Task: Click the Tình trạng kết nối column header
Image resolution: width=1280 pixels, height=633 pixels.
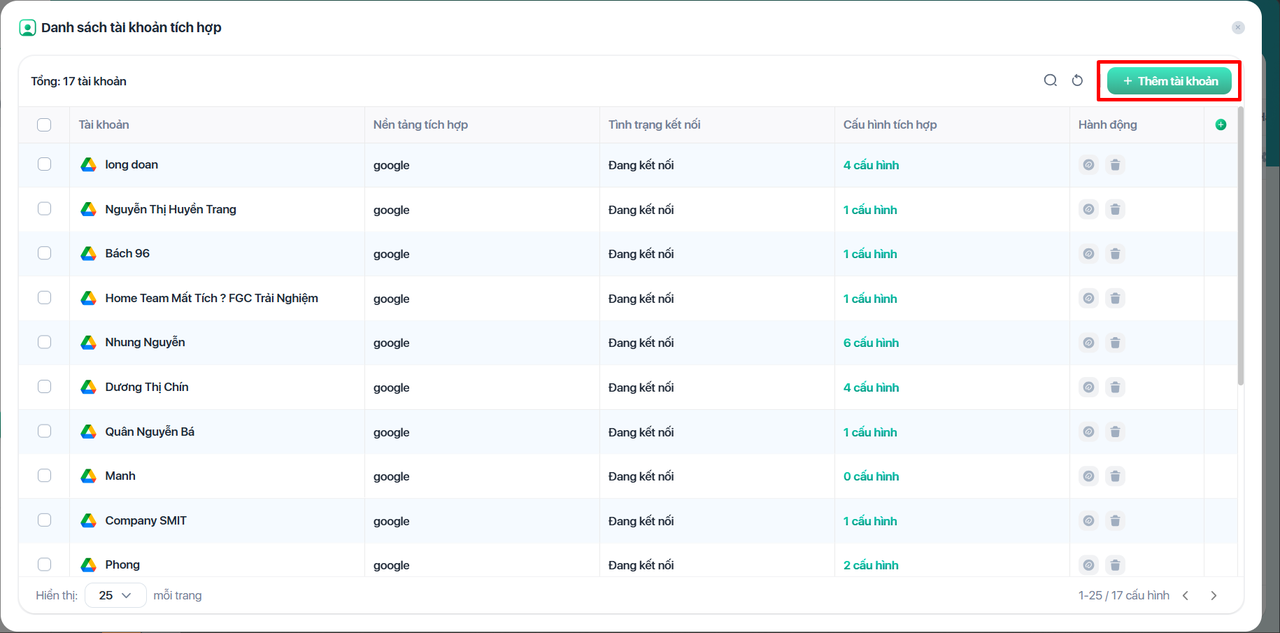Action: point(654,125)
